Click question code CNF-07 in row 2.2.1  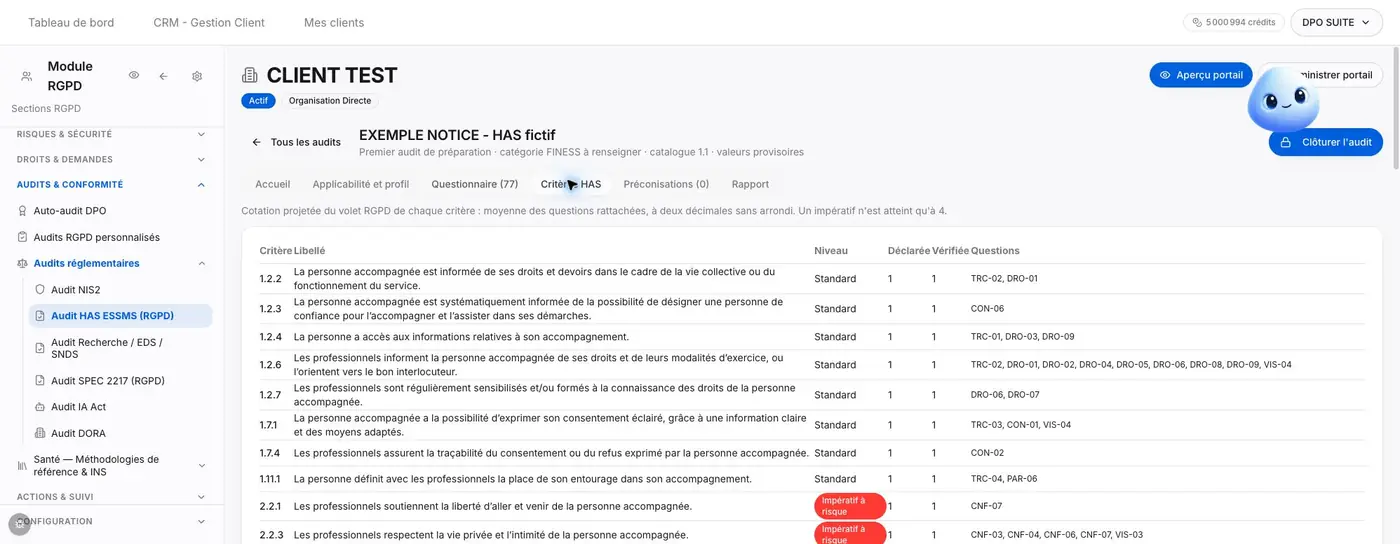click(986, 507)
